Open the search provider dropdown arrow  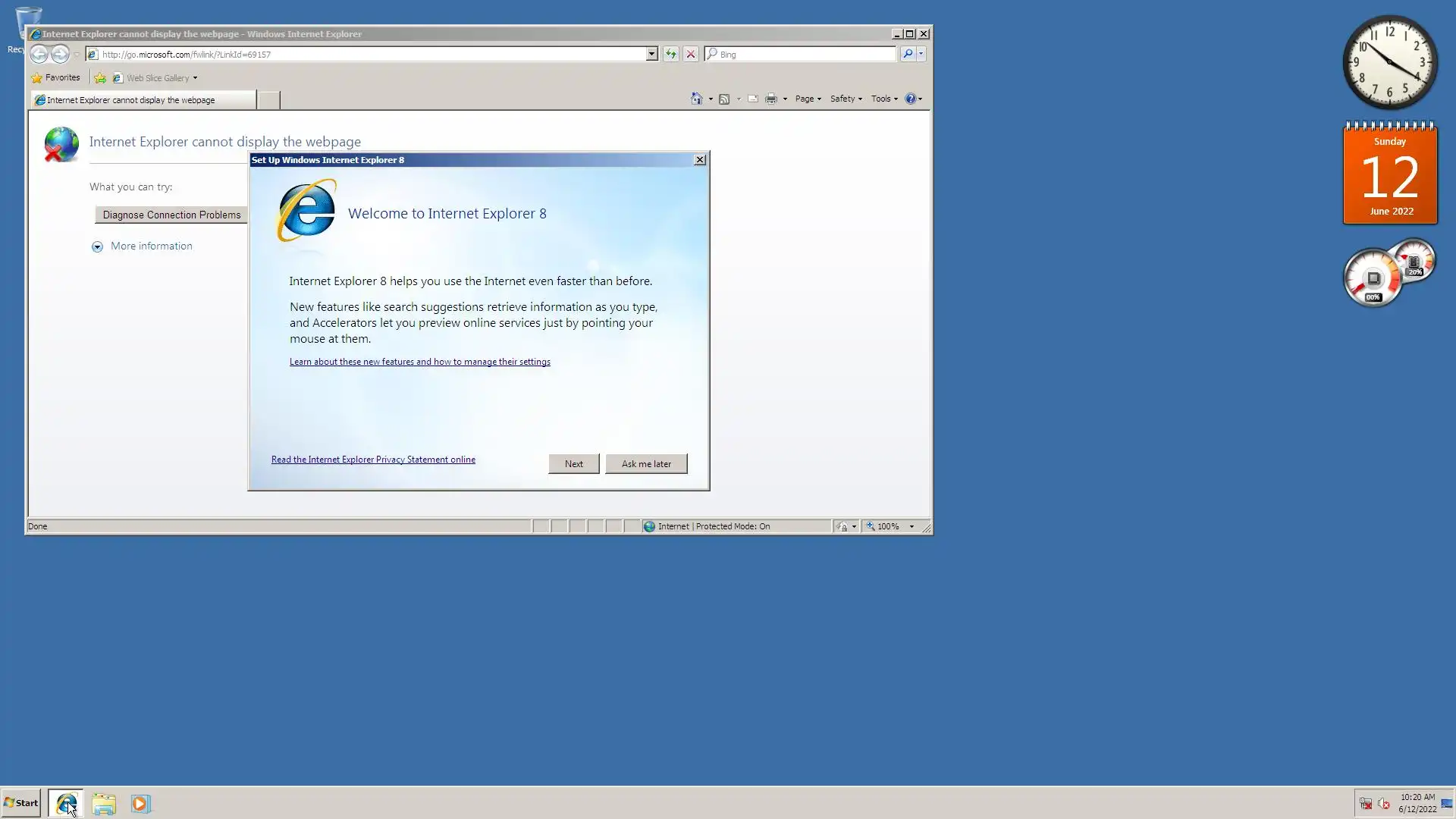click(921, 54)
